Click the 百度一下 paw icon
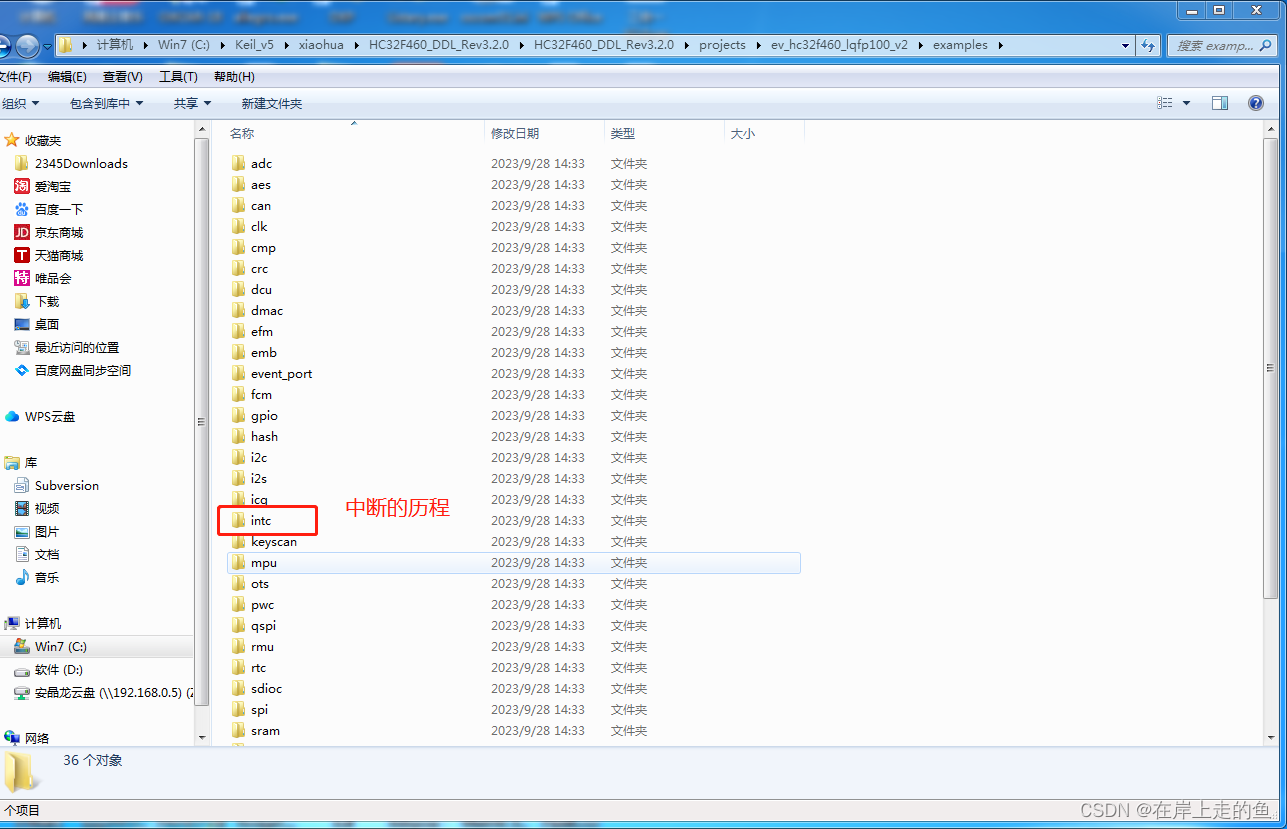 click(x=22, y=209)
